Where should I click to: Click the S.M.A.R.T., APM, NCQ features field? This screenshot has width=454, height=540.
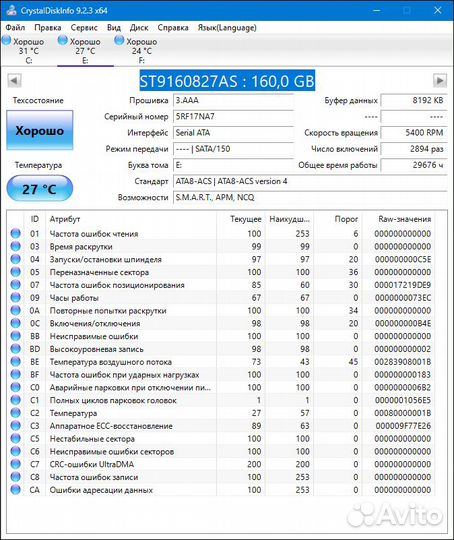310,197
